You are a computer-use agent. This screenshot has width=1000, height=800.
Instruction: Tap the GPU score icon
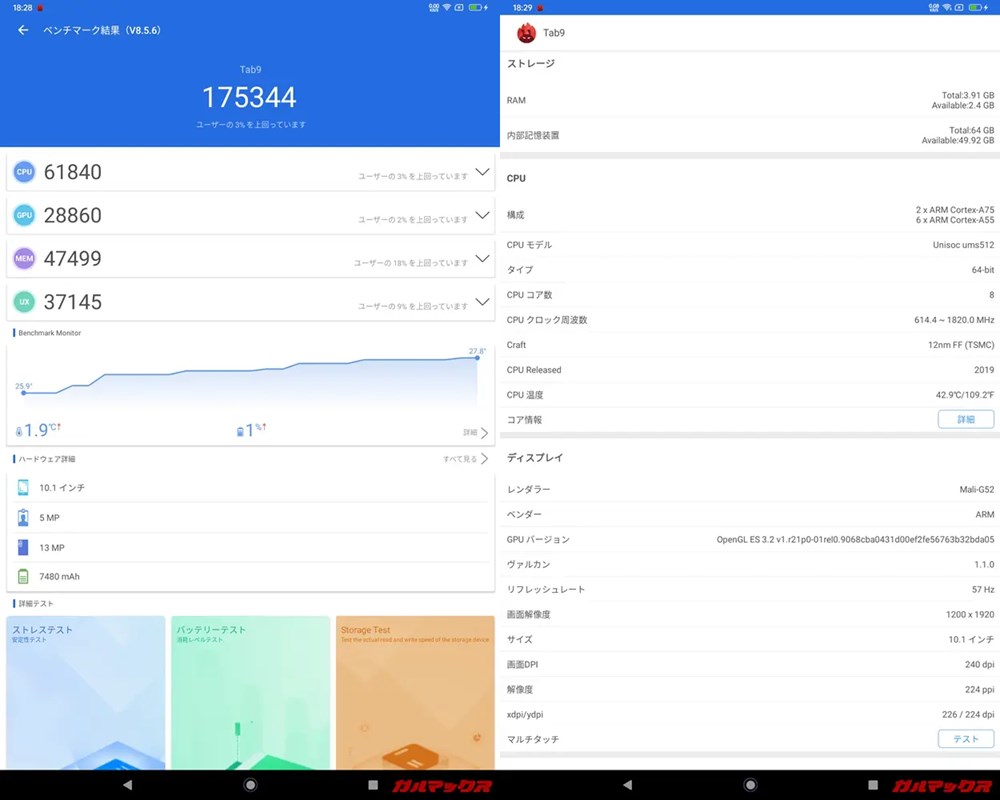pyautogui.click(x=24, y=215)
